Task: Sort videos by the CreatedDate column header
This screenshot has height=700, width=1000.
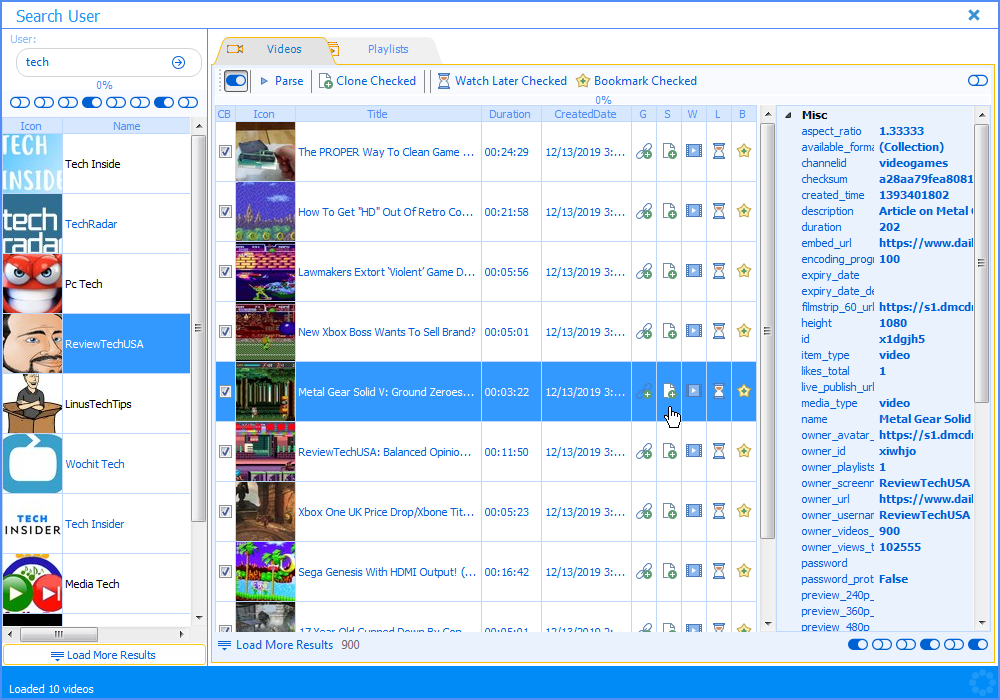Action: click(x=585, y=114)
